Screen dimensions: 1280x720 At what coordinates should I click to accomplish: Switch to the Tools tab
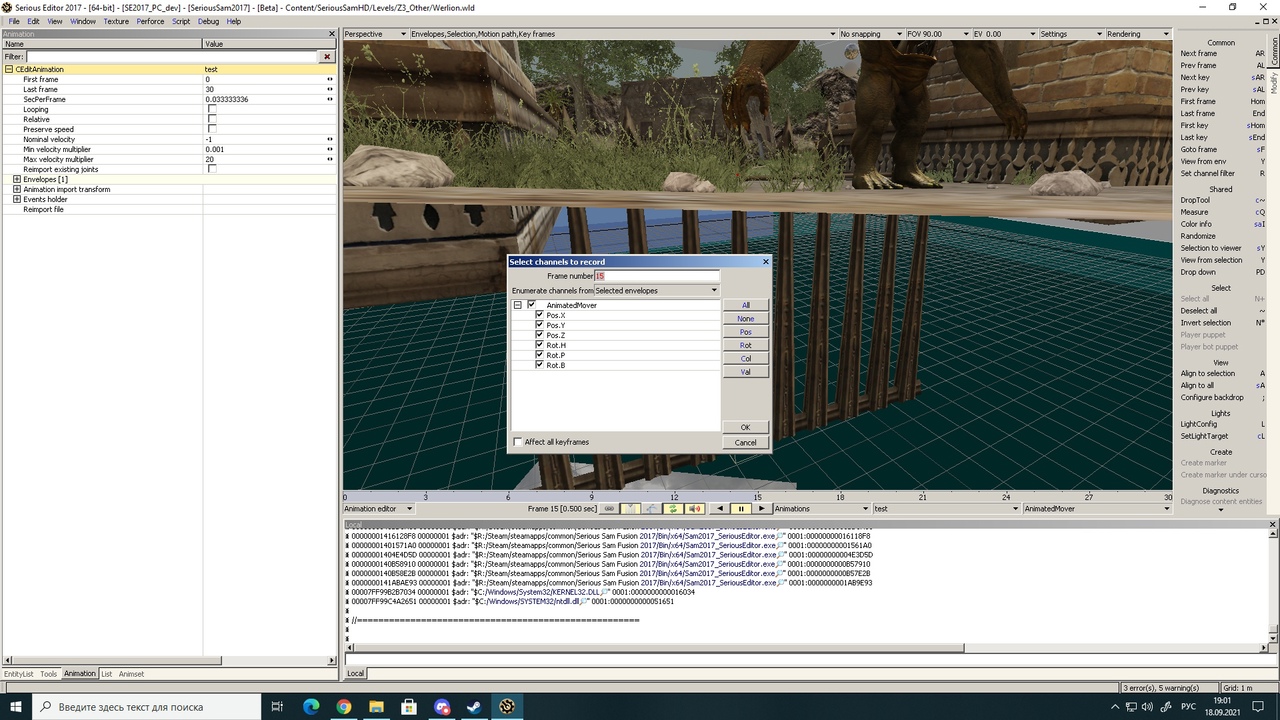[x=48, y=674]
